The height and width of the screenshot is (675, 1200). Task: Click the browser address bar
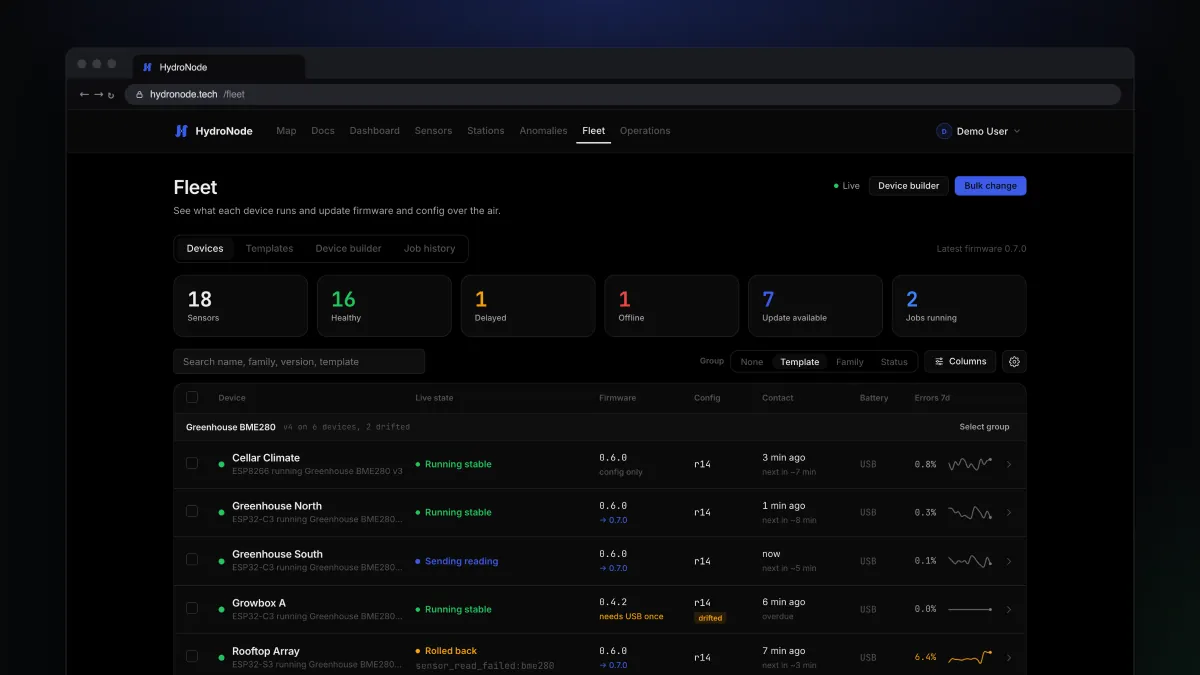point(623,94)
